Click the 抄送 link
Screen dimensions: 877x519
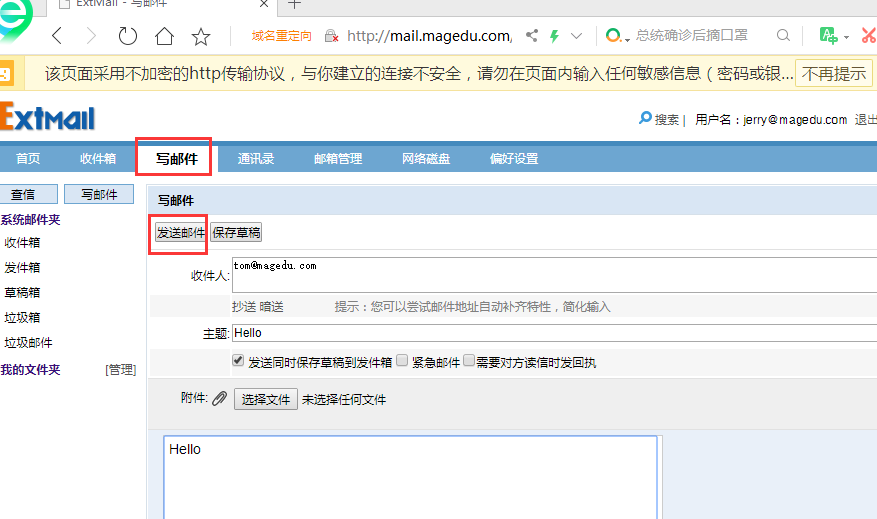244,306
